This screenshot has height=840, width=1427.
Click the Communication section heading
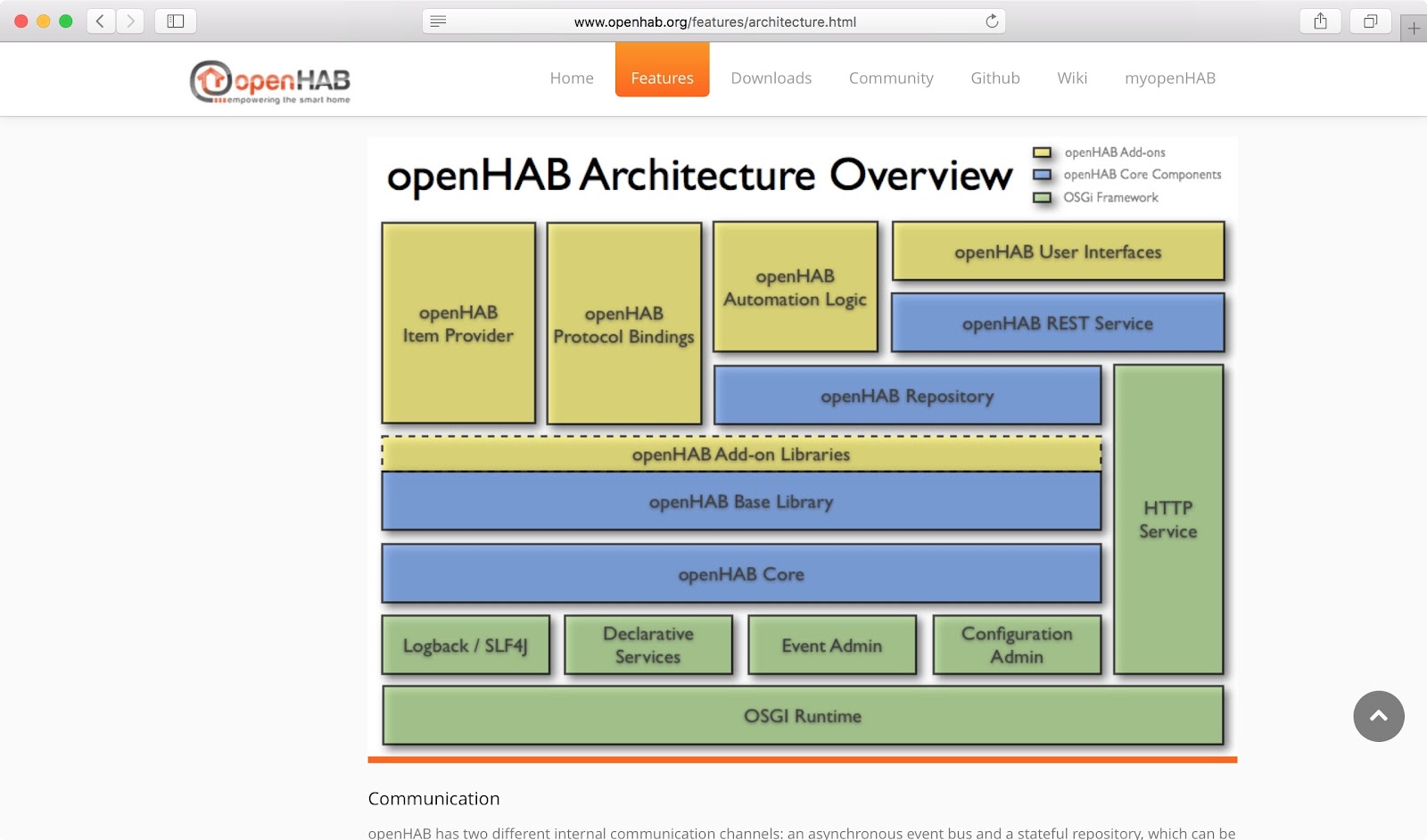[x=433, y=799]
